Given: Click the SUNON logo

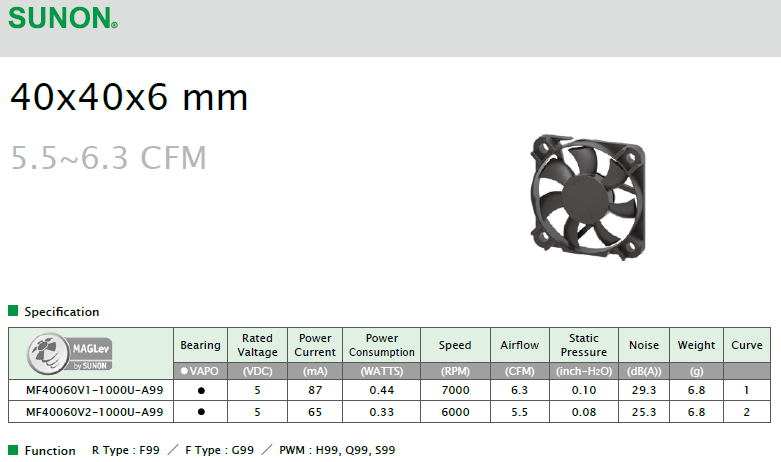Looking at the screenshot, I should tap(63, 18).
